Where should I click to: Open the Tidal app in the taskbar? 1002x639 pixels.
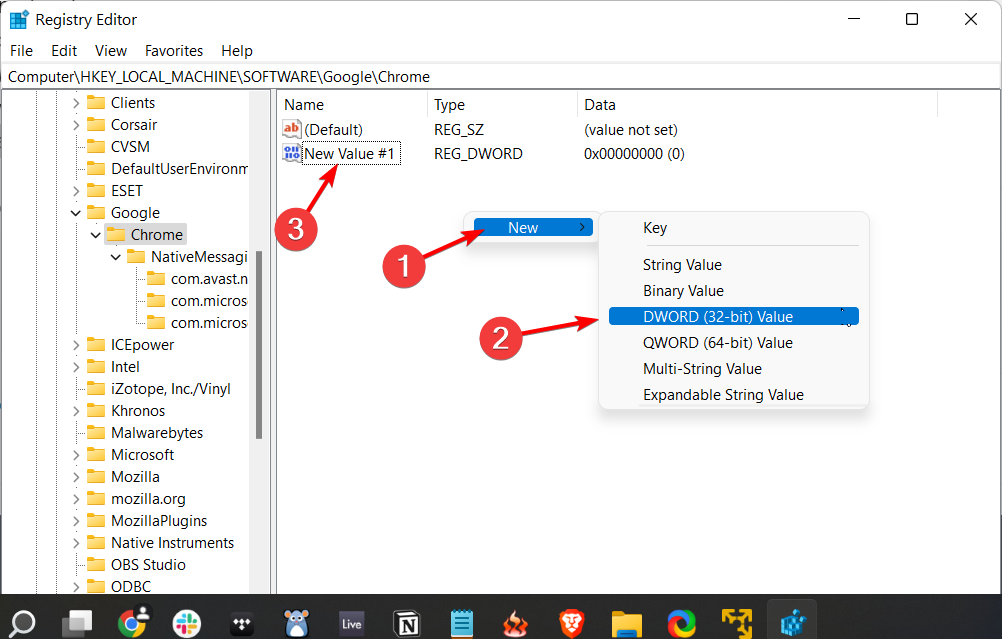click(242, 624)
